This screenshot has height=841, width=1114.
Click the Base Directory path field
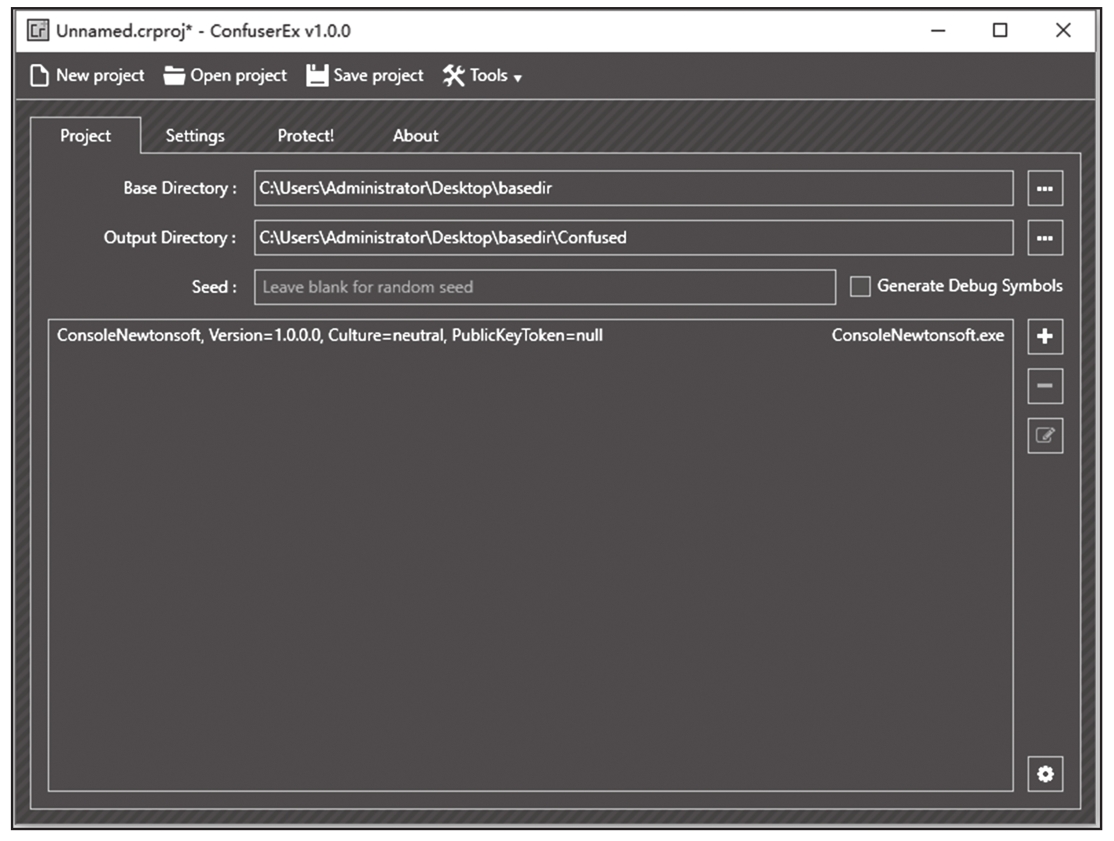click(x=632, y=188)
